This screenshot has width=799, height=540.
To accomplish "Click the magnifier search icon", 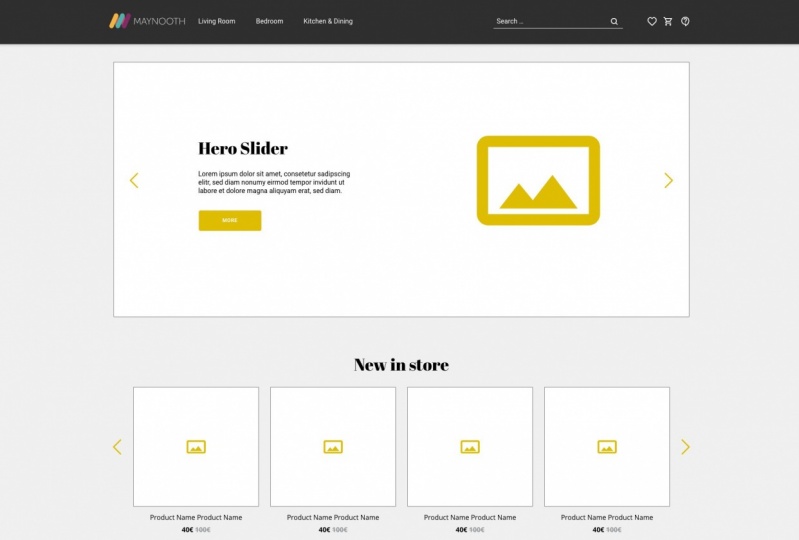I will pos(614,21).
